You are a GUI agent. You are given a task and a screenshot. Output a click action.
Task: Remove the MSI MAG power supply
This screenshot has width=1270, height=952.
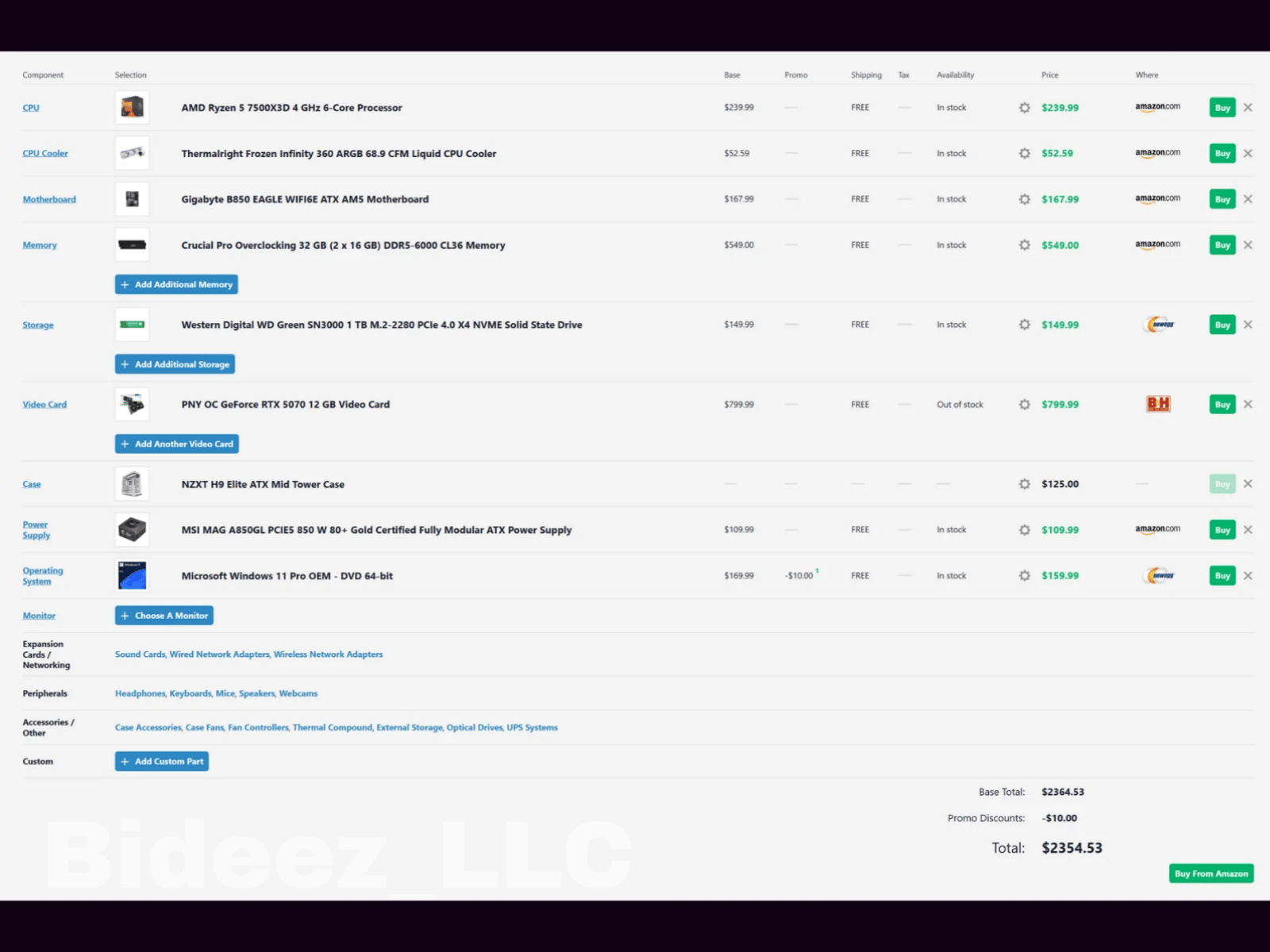point(1248,530)
